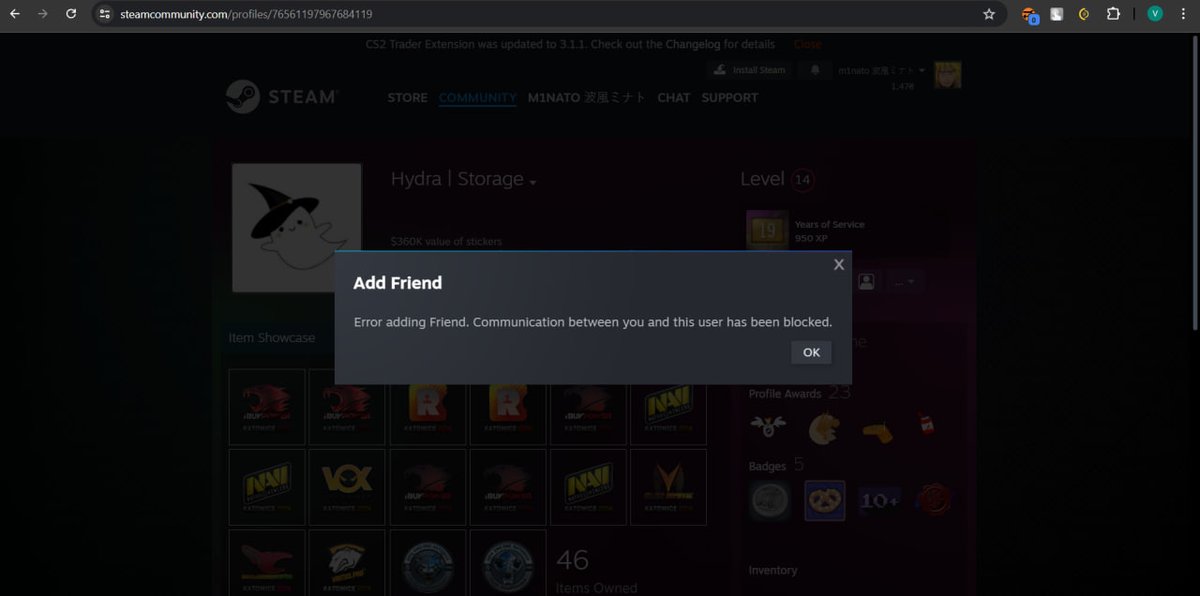Select the Vox Eminor Katowice sticker

pos(347,487)
